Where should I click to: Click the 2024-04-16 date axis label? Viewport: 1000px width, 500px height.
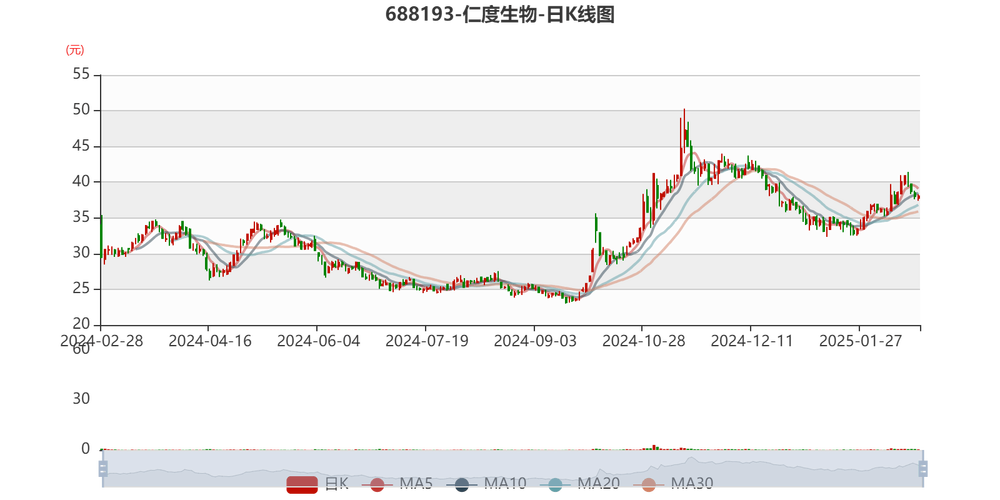tap(210, 341)
